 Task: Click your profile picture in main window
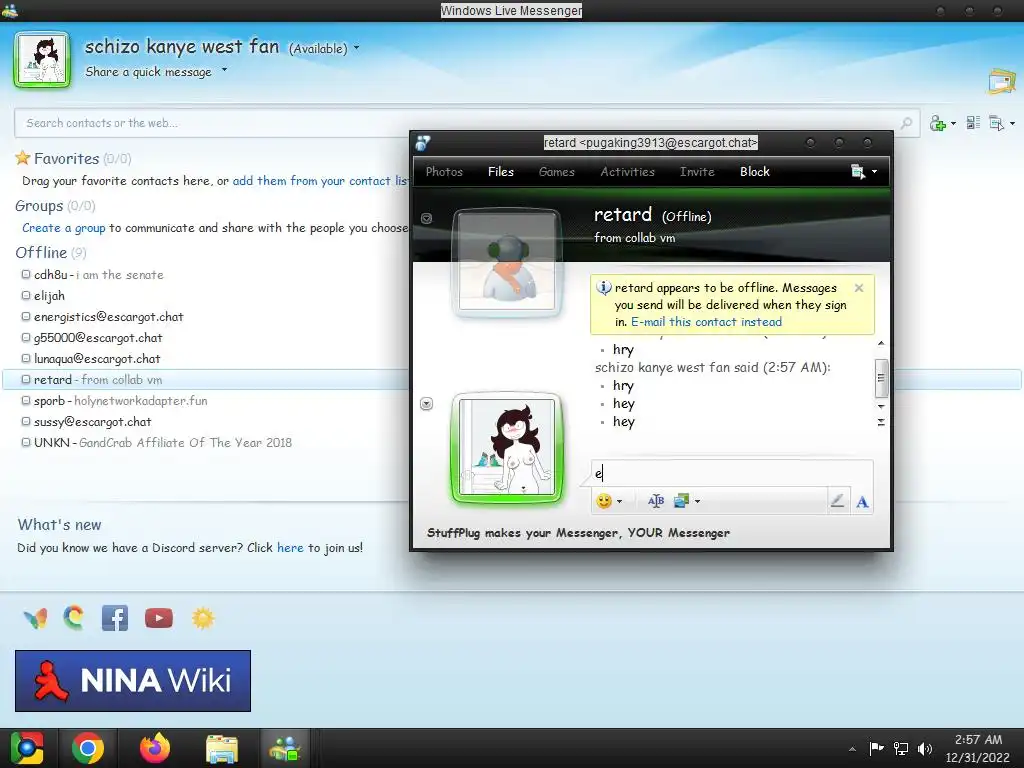tap(42, 59)
